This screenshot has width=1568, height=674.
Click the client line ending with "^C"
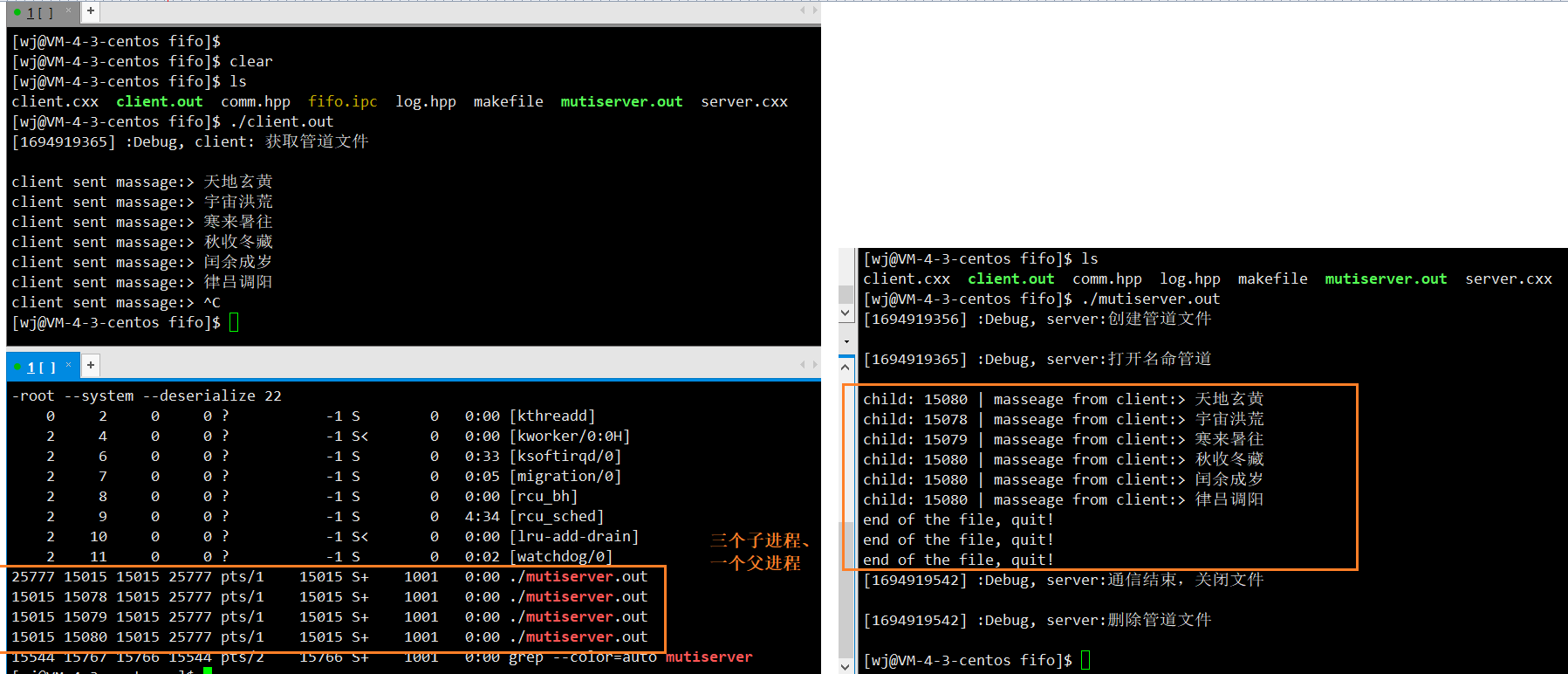click(116, 302)
